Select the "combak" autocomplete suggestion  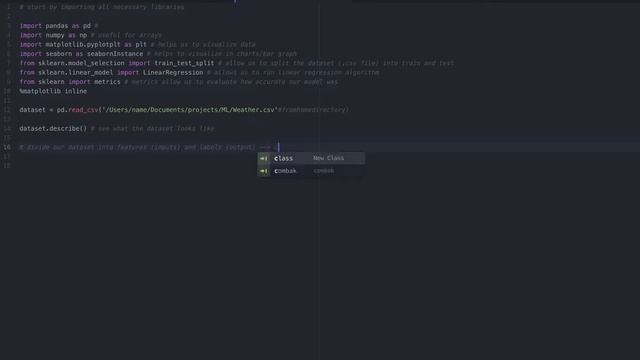coord(311,171)
